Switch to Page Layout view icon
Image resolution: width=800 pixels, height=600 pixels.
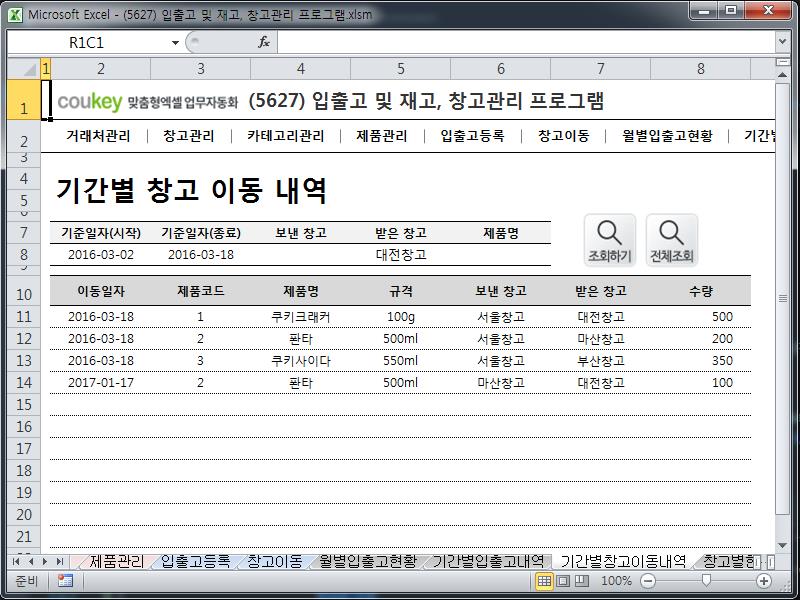[563, 581]
